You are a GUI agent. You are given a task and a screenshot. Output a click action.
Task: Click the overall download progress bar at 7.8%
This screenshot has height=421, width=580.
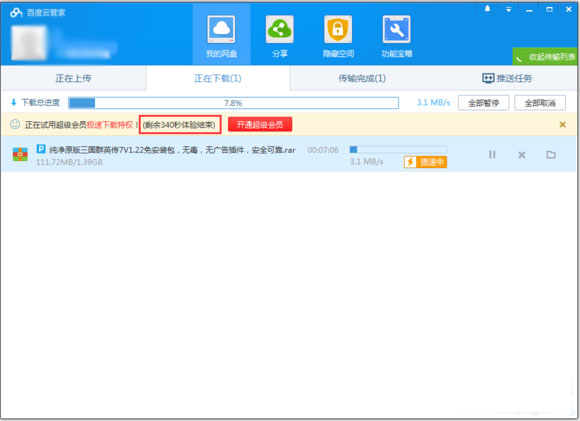pos(233,103)
